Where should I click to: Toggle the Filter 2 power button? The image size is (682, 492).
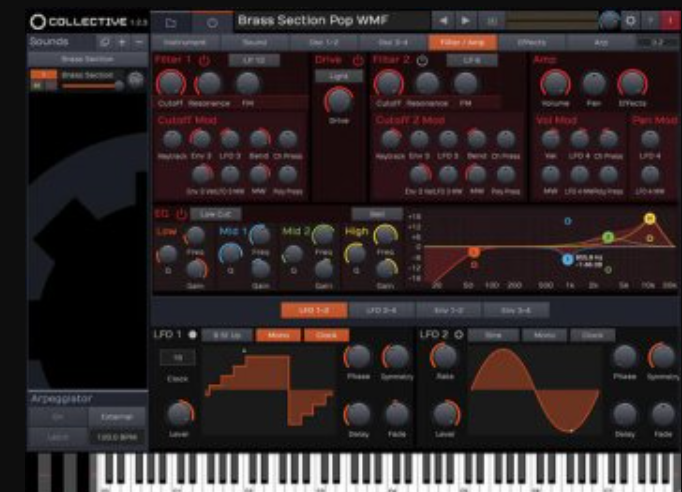tap(422, 60)
